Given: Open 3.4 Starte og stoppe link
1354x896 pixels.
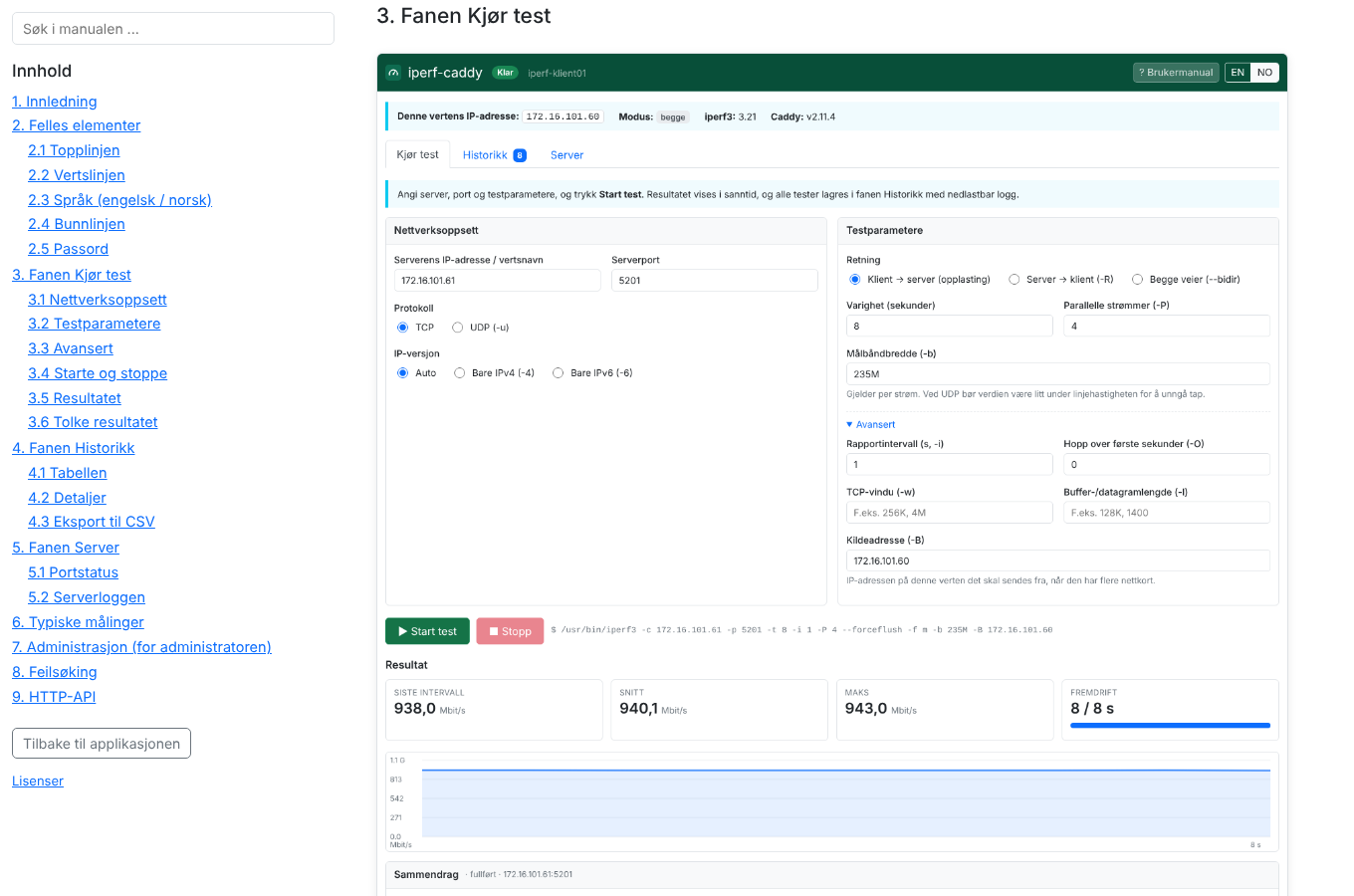Looking at the screenshot, I should (x=98, y=373).
